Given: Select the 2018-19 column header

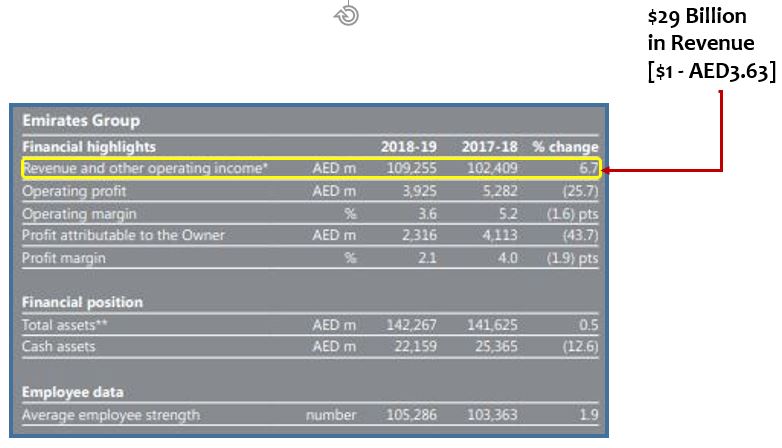Looking at the screenshot, I should 408,146.
